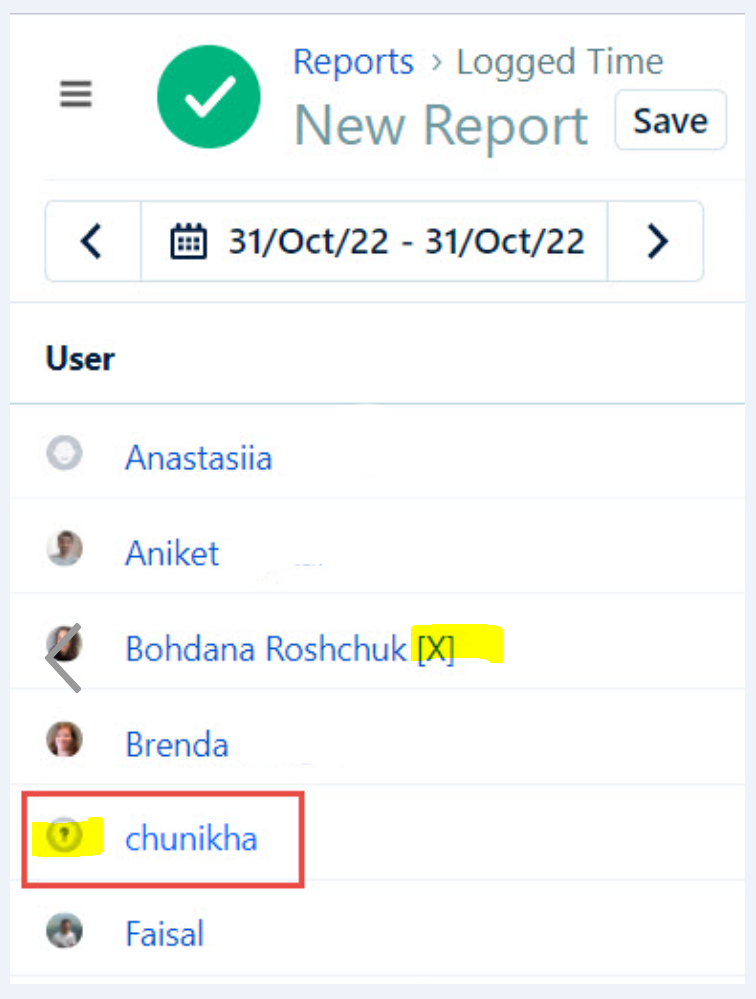Click the question mark avatar next to chunikha
The height and width of the screenshot is (999, 756).
point(64,838)
